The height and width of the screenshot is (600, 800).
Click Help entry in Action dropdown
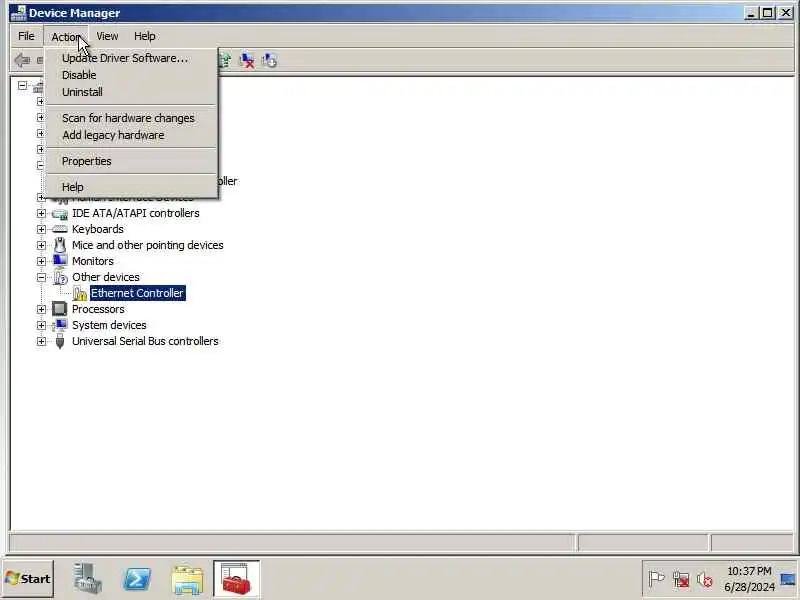[x=131, y=187]
